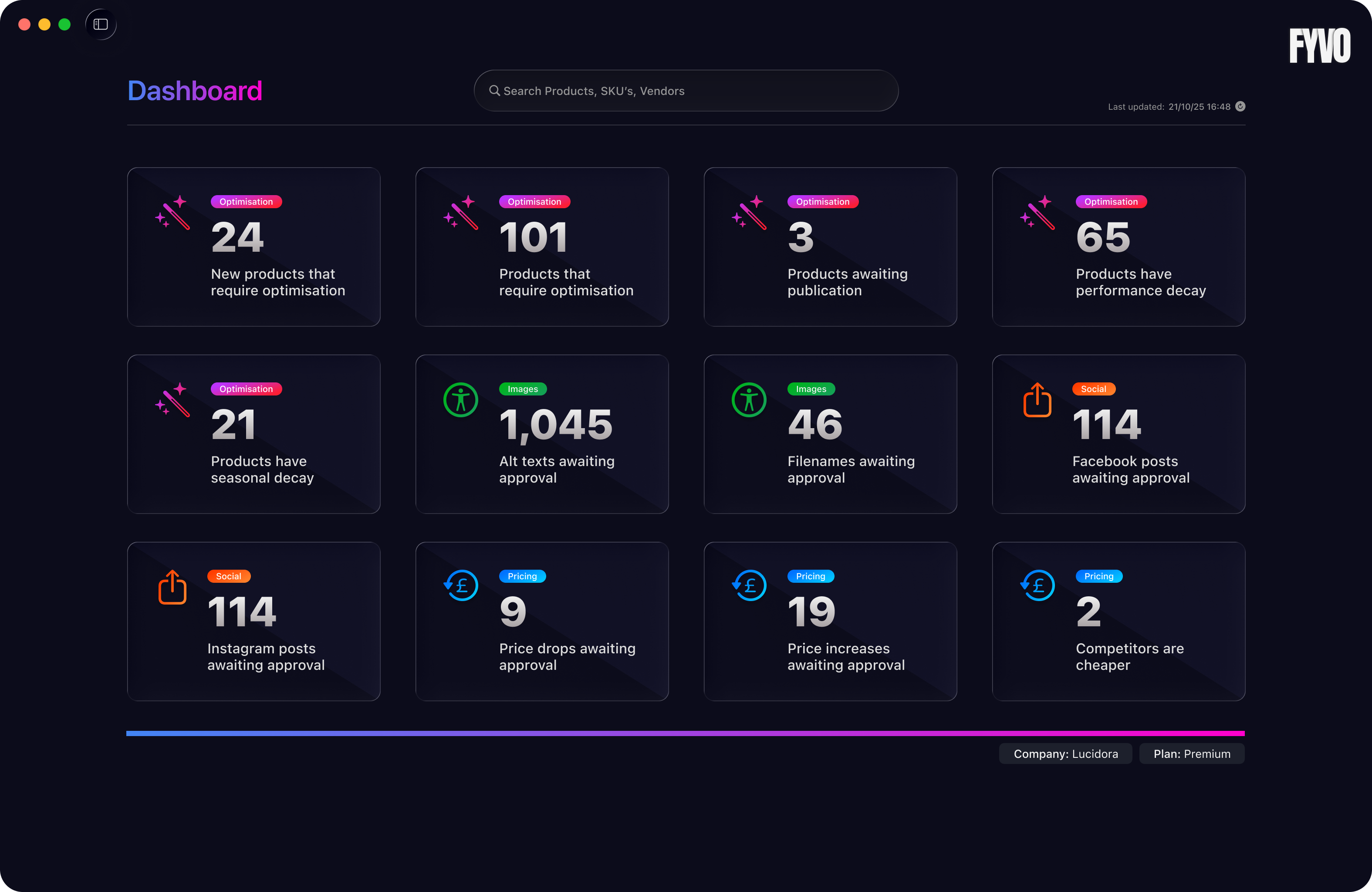
Task: Toggle the sidebar panel icon
Action: click(x=100, y=24)
